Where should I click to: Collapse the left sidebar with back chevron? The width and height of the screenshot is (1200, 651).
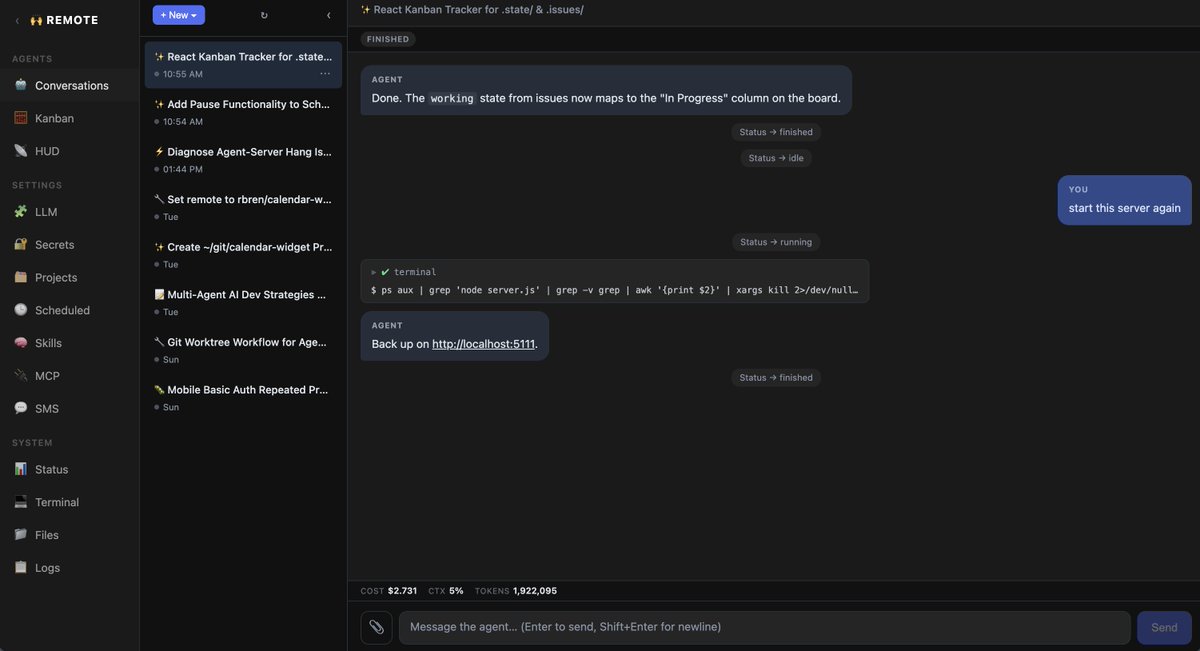(x=17, y=20)
